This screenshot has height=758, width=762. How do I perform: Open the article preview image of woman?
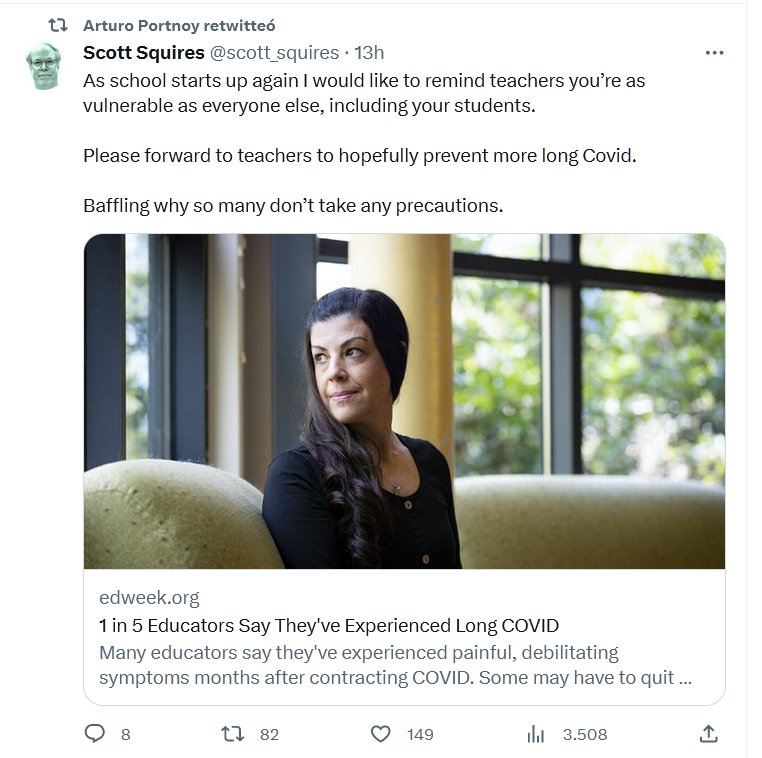[x=404, y=401]
